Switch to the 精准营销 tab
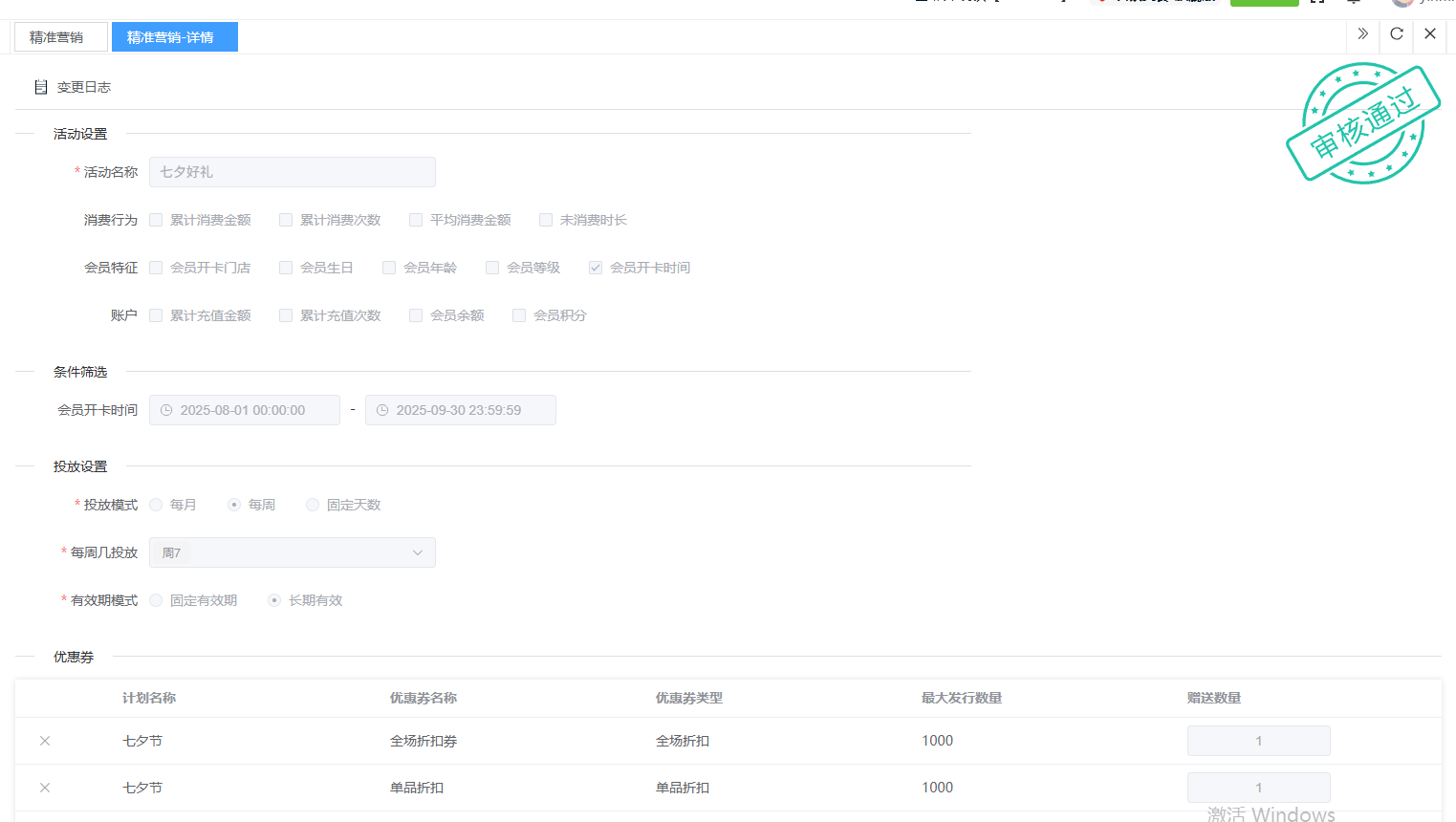The height and width of the screenshot is (822, 1456). [56, 37]
